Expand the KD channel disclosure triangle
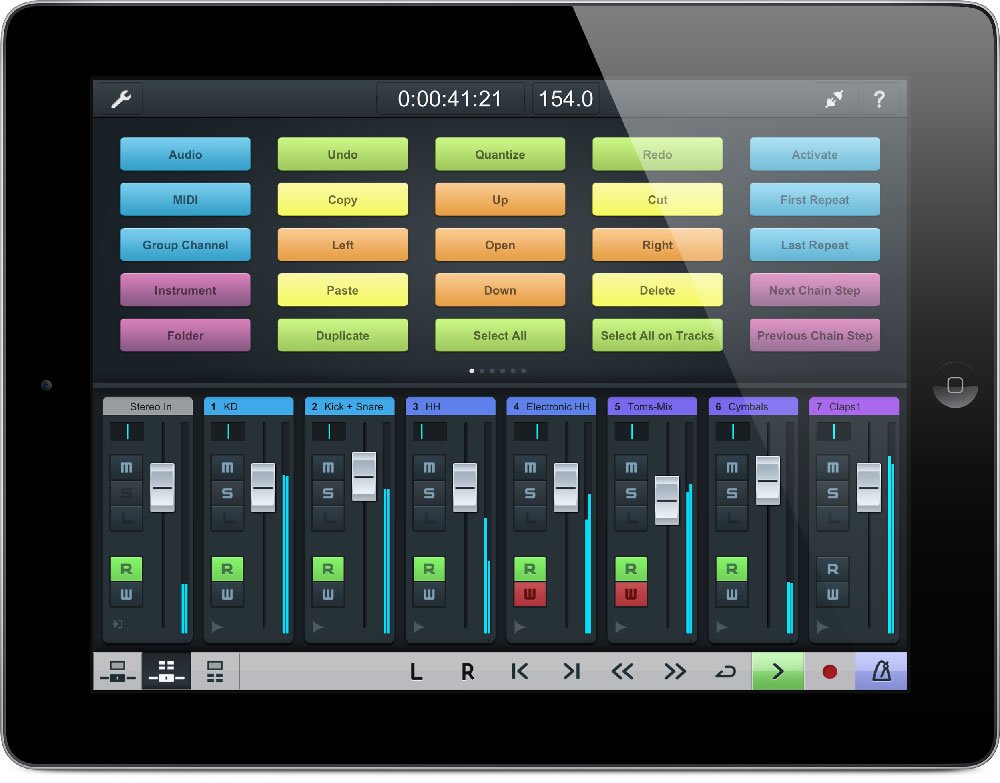The height and width of the screenshot is (783, 1000). point(217,627)
